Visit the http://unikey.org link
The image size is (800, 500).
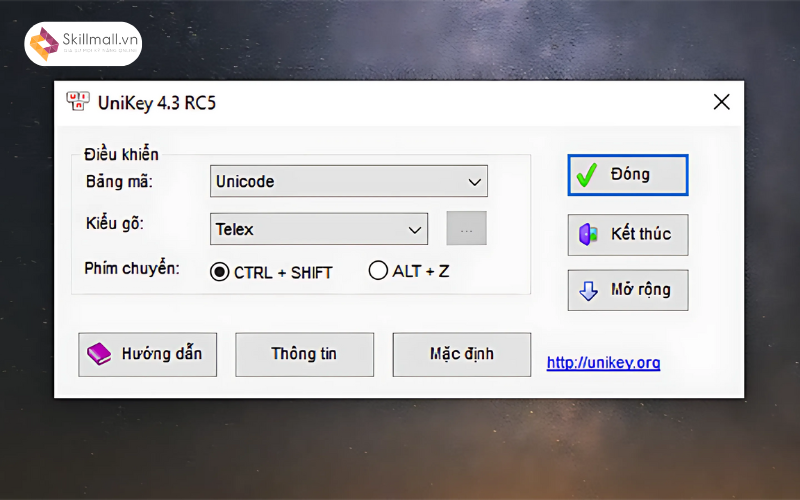click(x=604, y=363)
